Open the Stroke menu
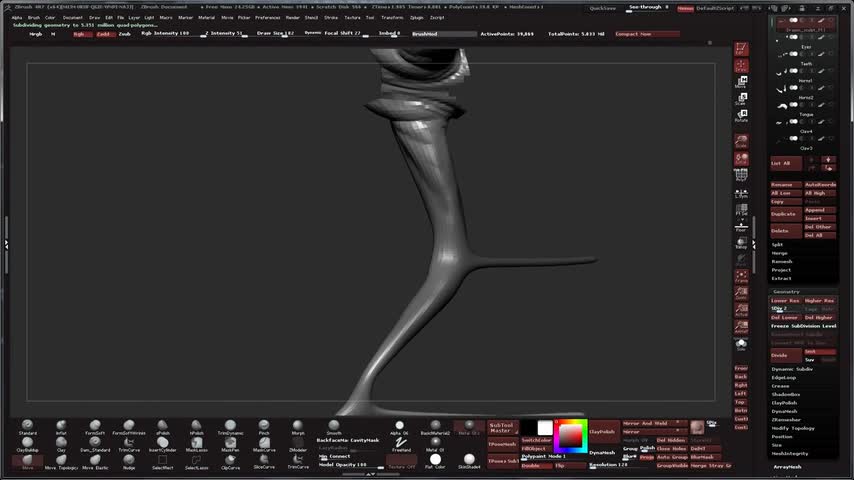 pyautogui.click(x=331, y=17)
